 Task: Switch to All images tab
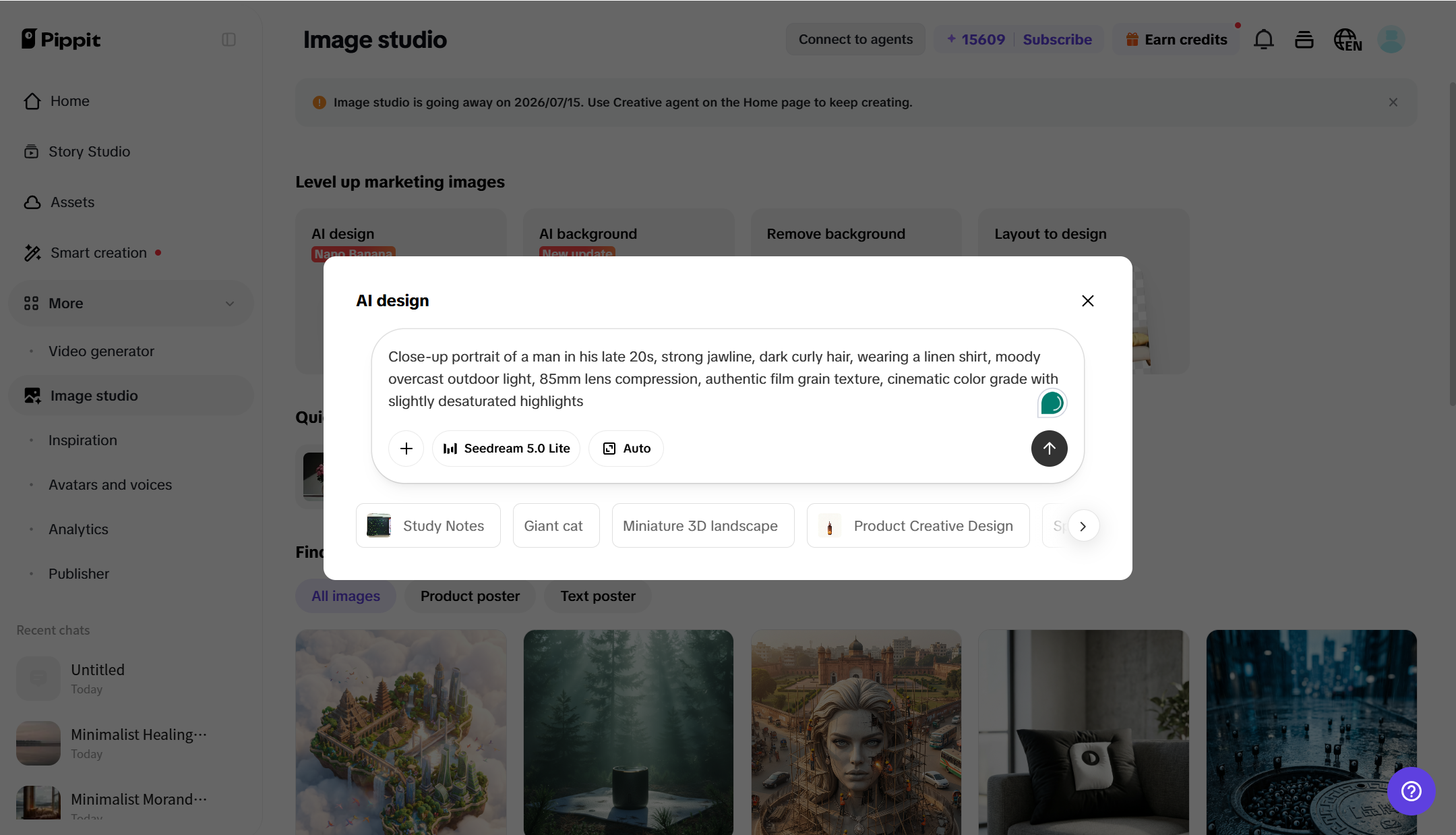[x=346, y=596]
